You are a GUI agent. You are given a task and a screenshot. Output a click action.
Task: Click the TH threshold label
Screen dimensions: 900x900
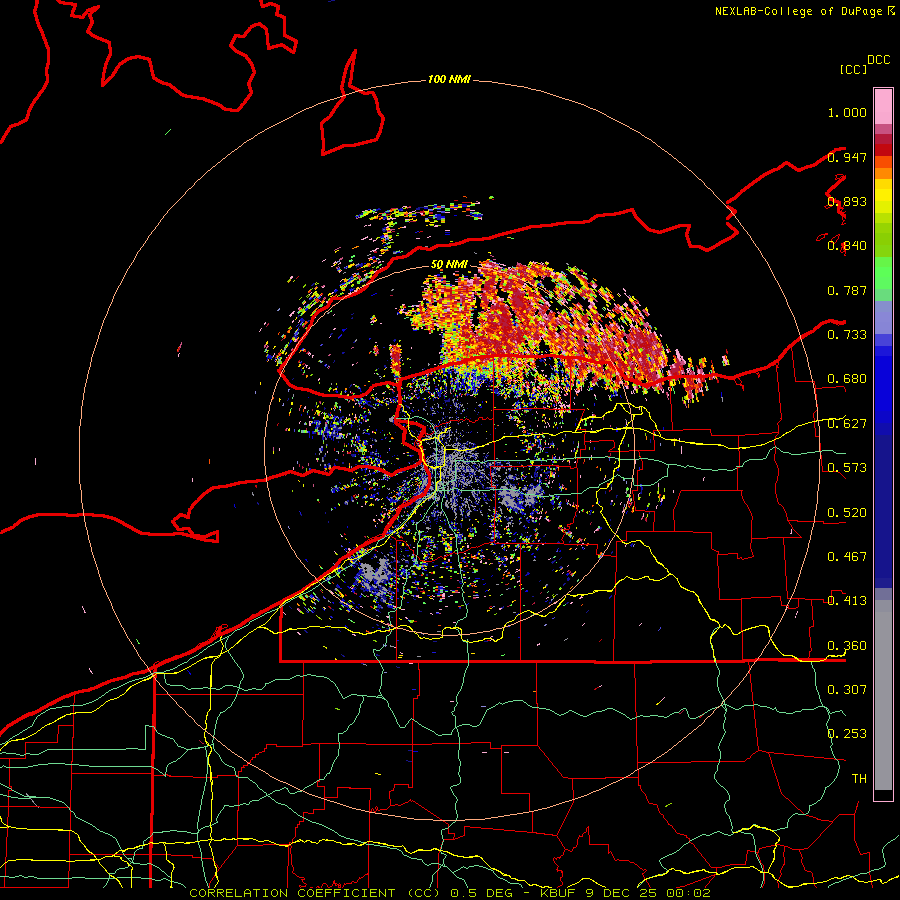click(859, 779)
